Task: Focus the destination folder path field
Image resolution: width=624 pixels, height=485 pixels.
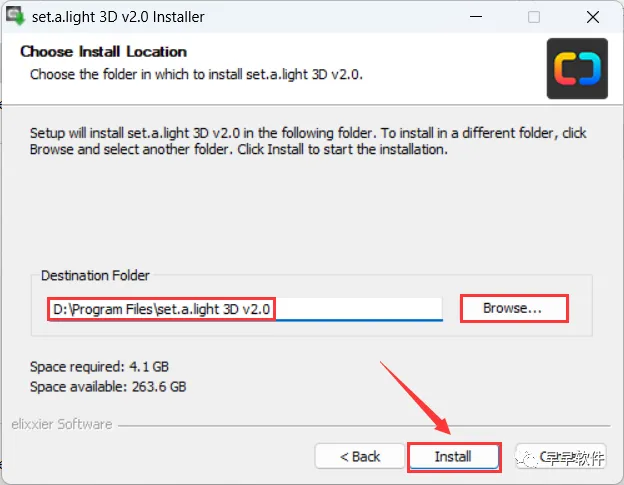Action: [x=246, y=309]
